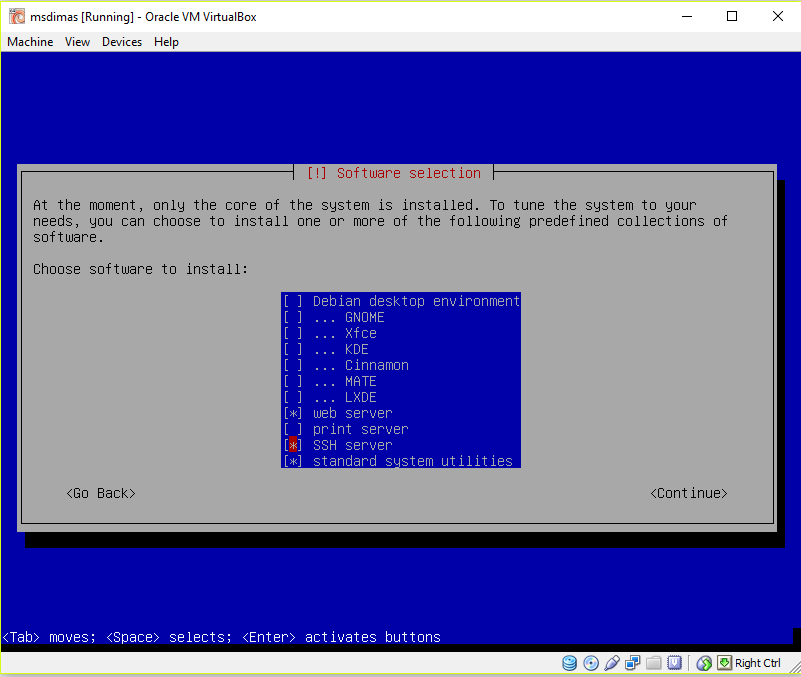Click the optical disc status icon
Image resolution: width=801 pixels, height=677 pixels.
pos(591,663)
